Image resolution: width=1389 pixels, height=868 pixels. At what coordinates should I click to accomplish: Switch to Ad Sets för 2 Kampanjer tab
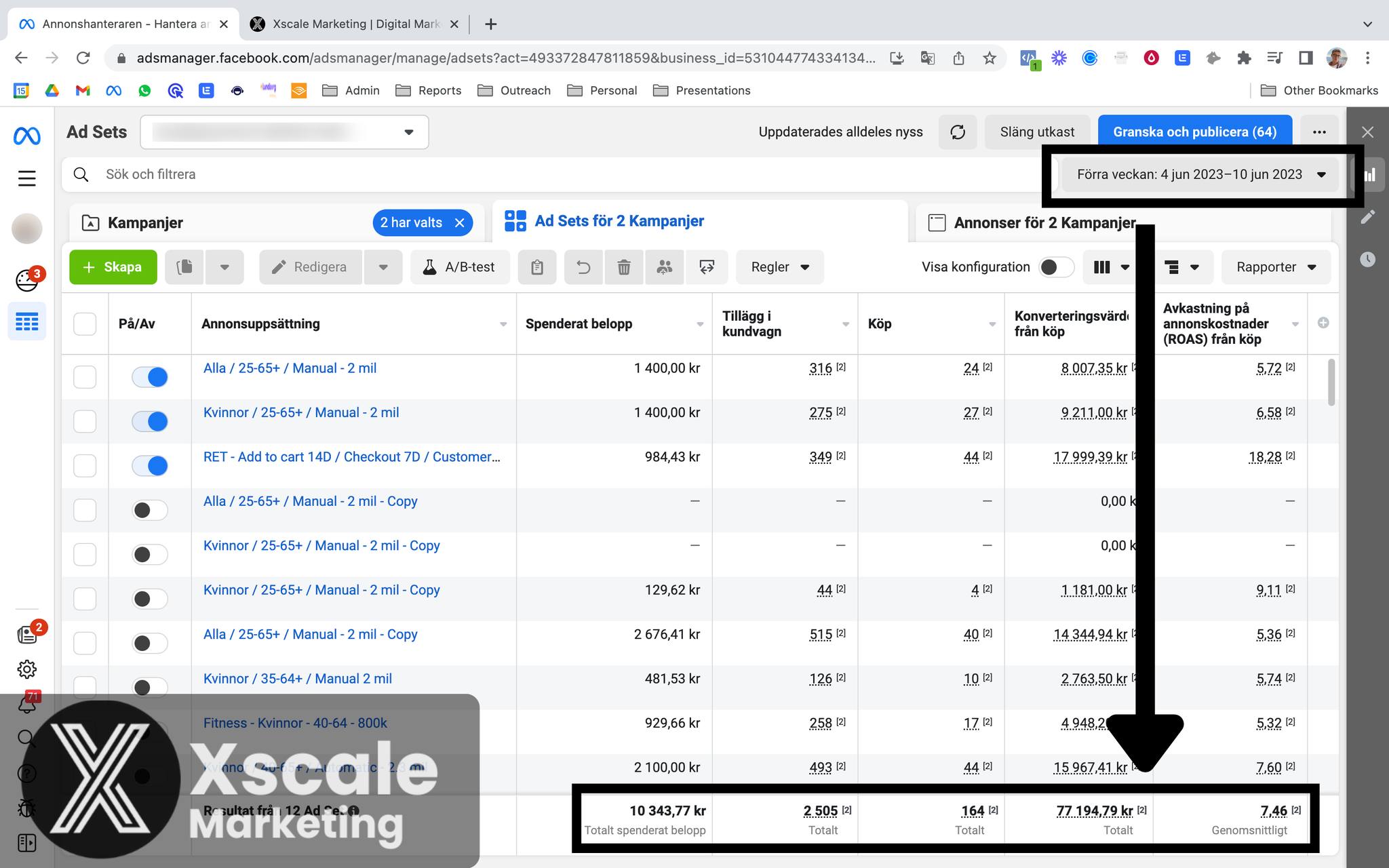[x=700, y=221]
